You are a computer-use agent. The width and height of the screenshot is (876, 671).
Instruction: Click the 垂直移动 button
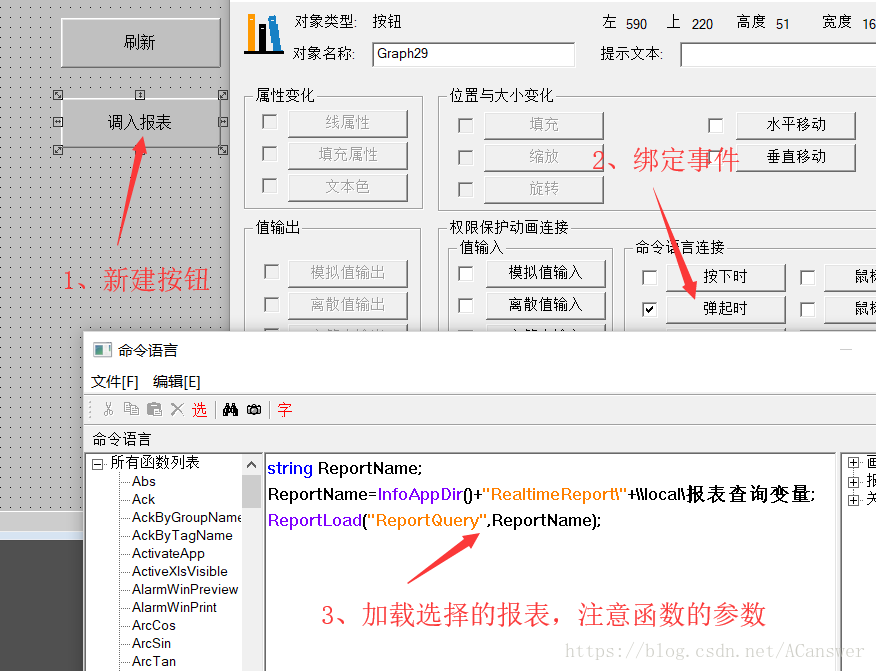tap(796, 157)
